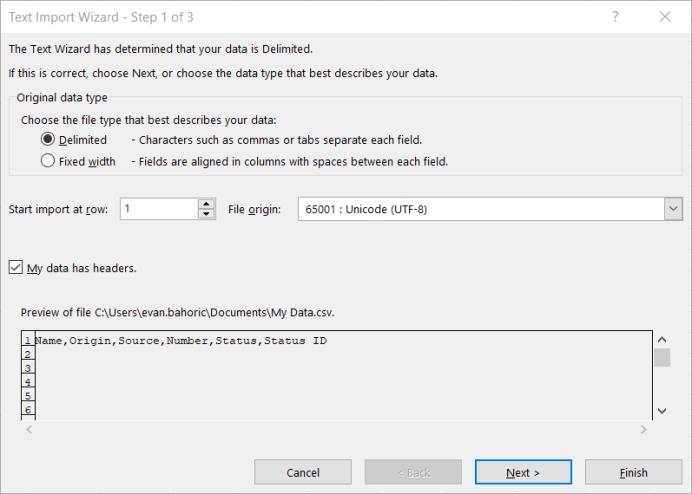Decrease the start import row spinner
The height and width of the screenshot is (494, 692).
pyautogui.click(x=206, y=214)
